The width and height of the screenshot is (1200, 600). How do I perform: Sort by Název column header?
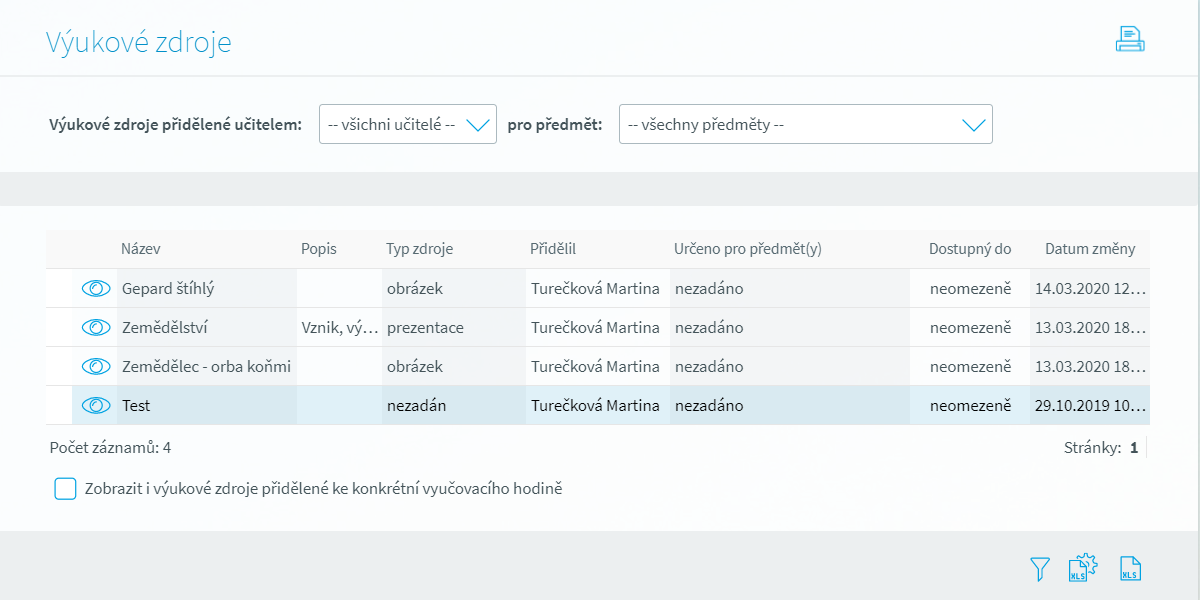[141, 249]
